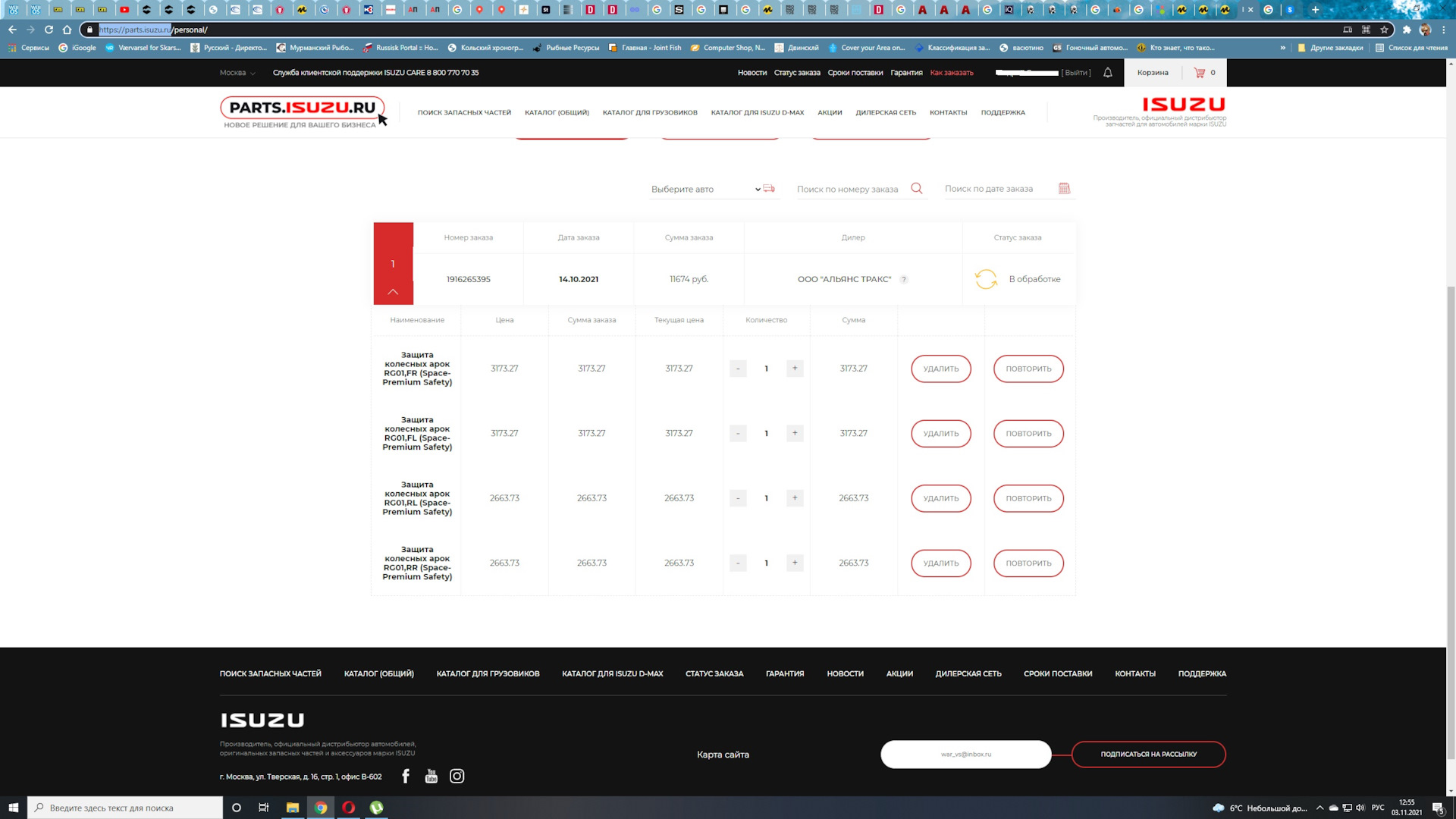The width and height of the screenshot is (1456, 819).
Task: Open the Facebook footer icon
Action: (406, 776)
